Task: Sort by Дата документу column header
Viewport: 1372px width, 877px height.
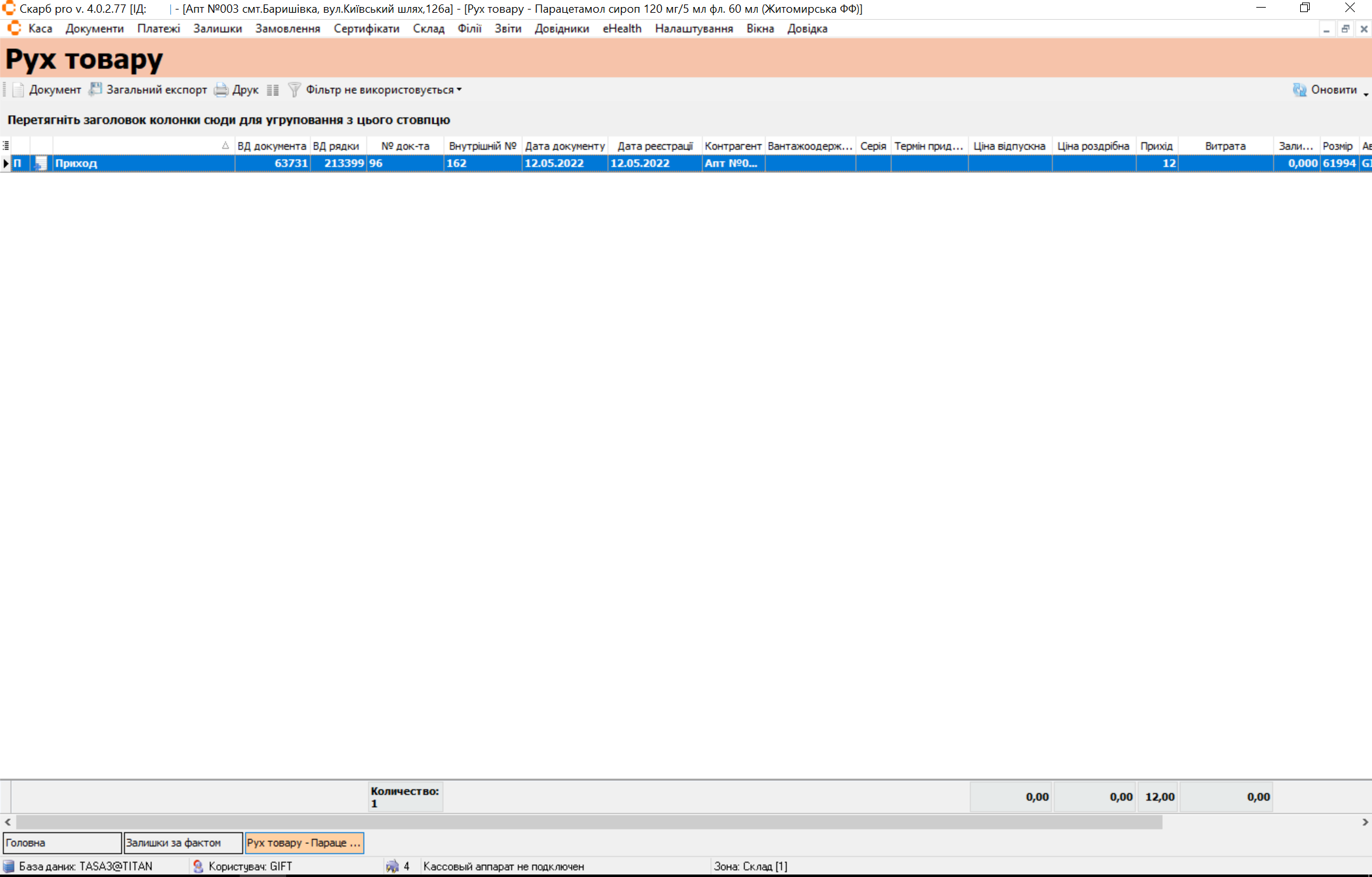Action: click(564, 146)
